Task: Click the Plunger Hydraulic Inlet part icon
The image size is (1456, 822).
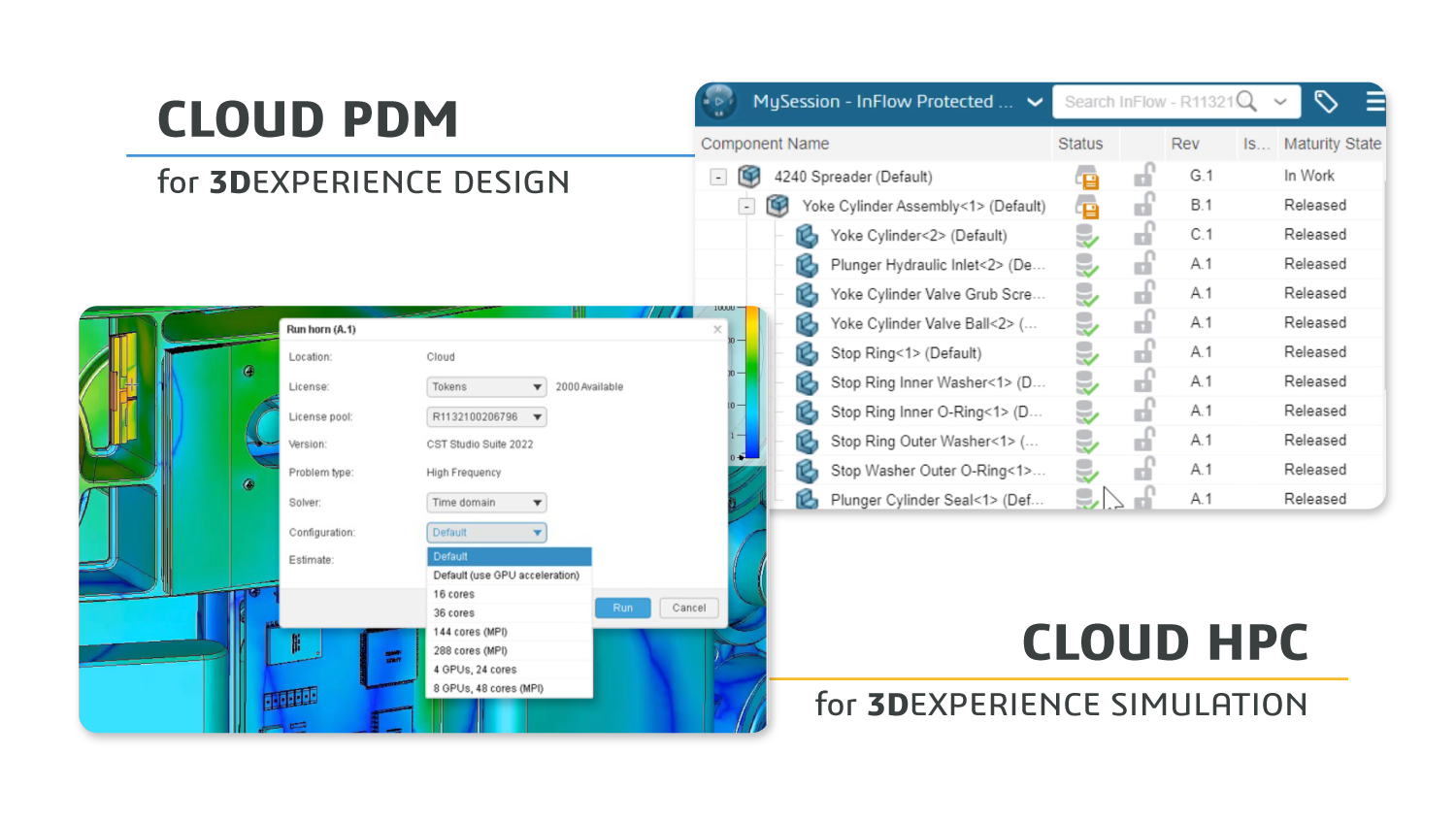Action: 807,264
